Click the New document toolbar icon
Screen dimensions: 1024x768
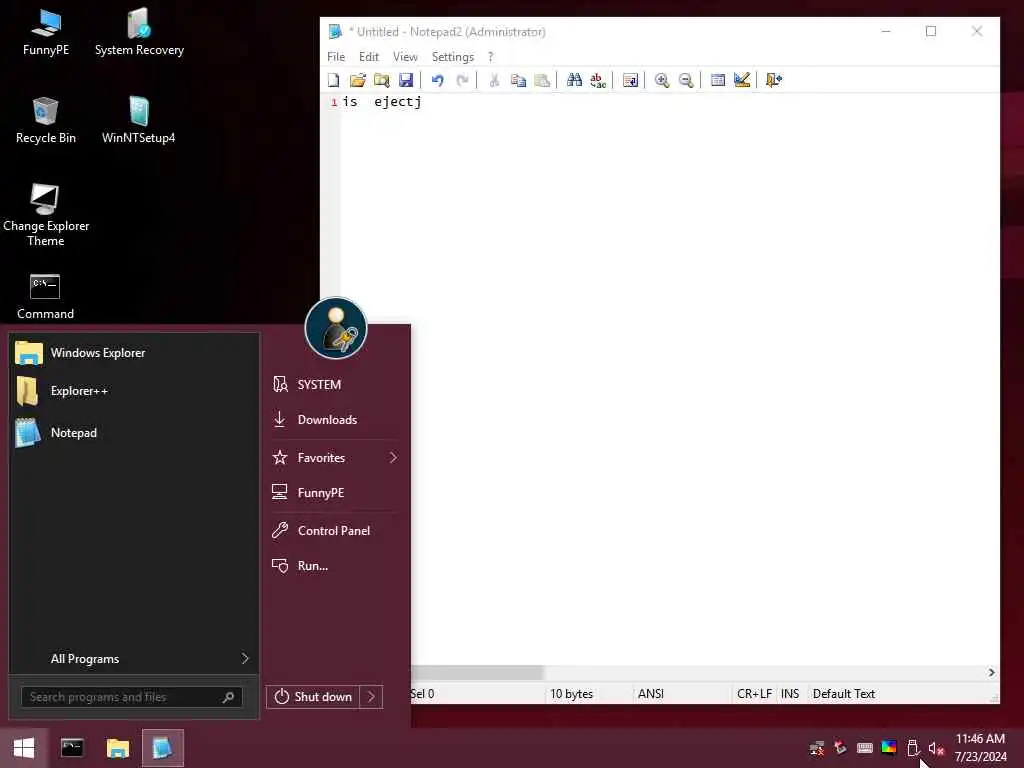(x=334, y=80)
